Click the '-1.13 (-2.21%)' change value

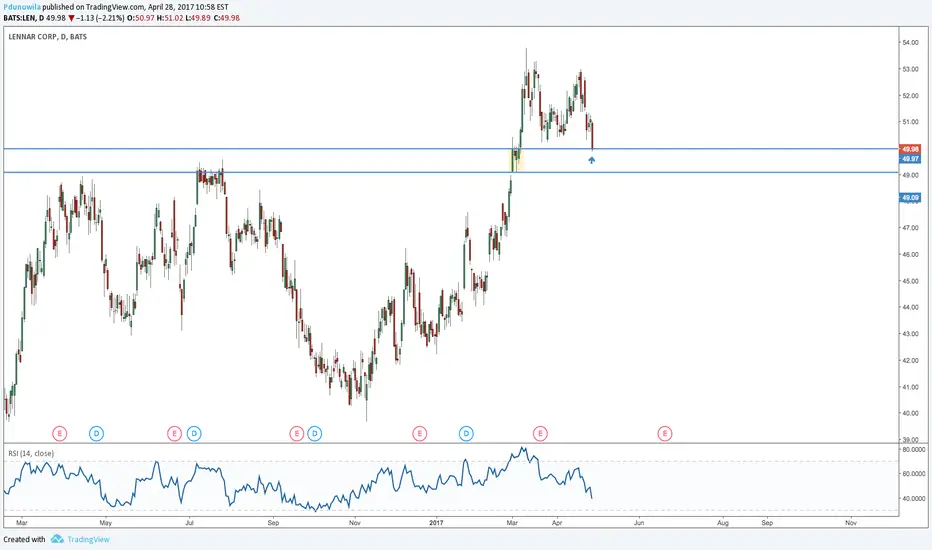click(x=100, y=18)
